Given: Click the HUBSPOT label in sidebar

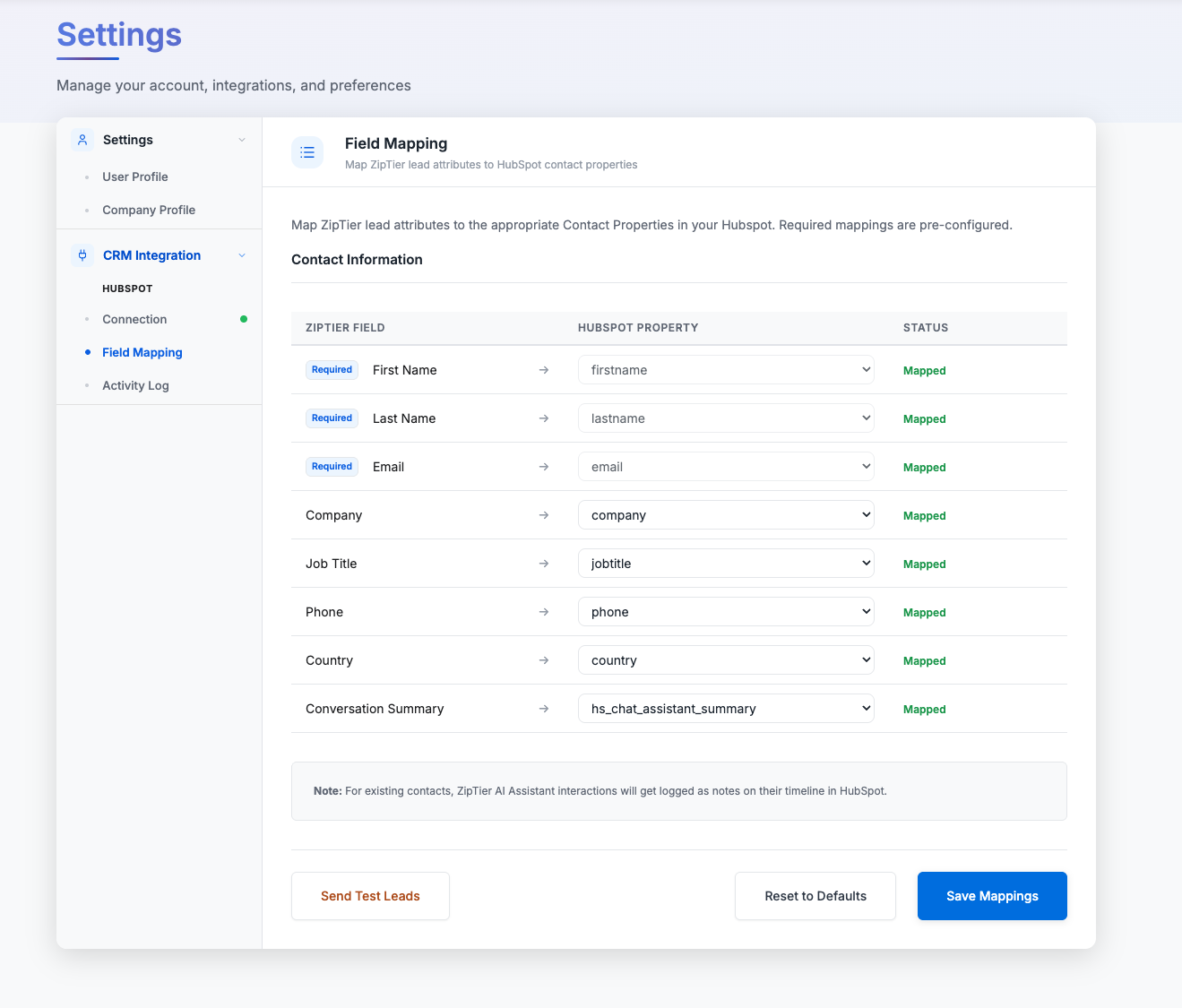Looking at the screenshot, I should pos(127,289).
